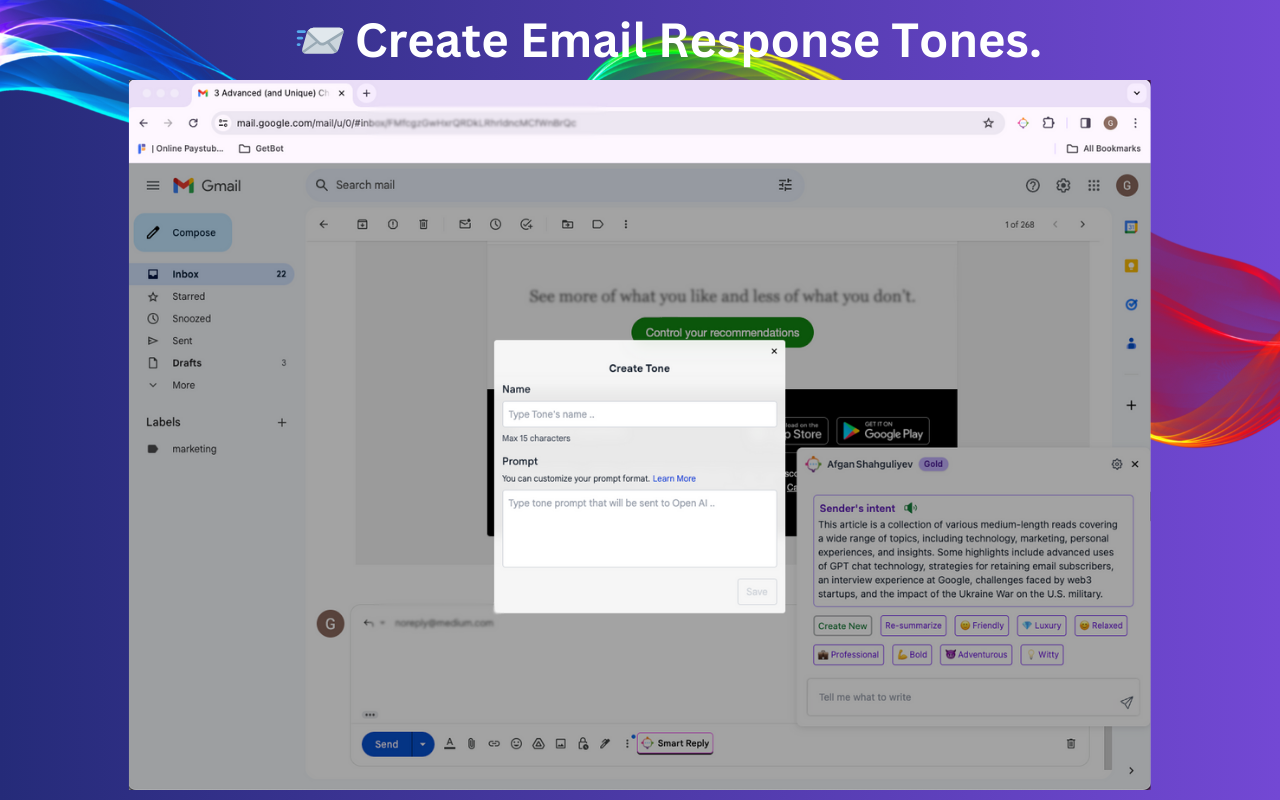The image size is (1280, 800).
Task: Open the Learn More link
Action: 674,479
